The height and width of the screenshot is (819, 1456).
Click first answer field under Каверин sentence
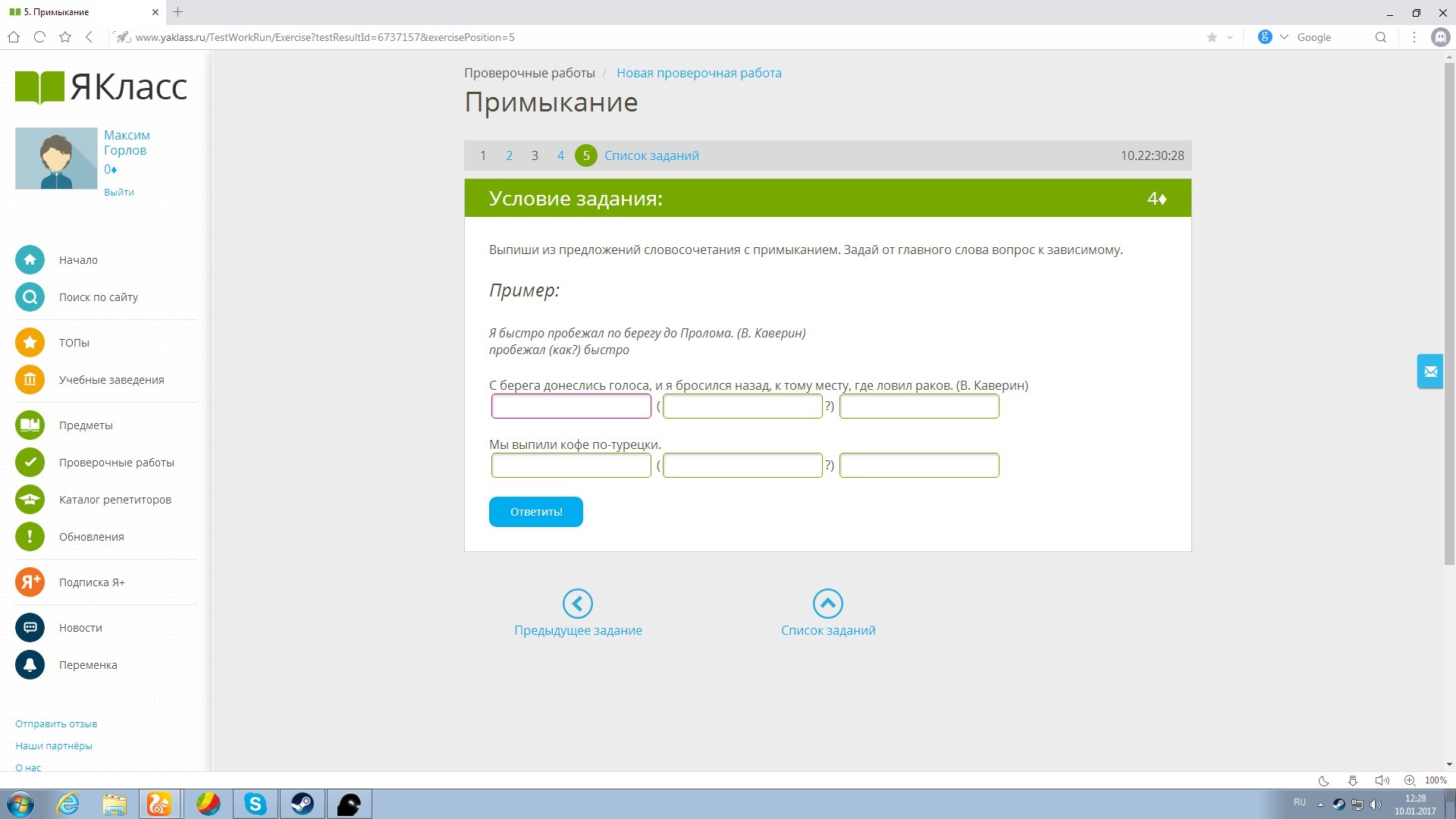571,406
